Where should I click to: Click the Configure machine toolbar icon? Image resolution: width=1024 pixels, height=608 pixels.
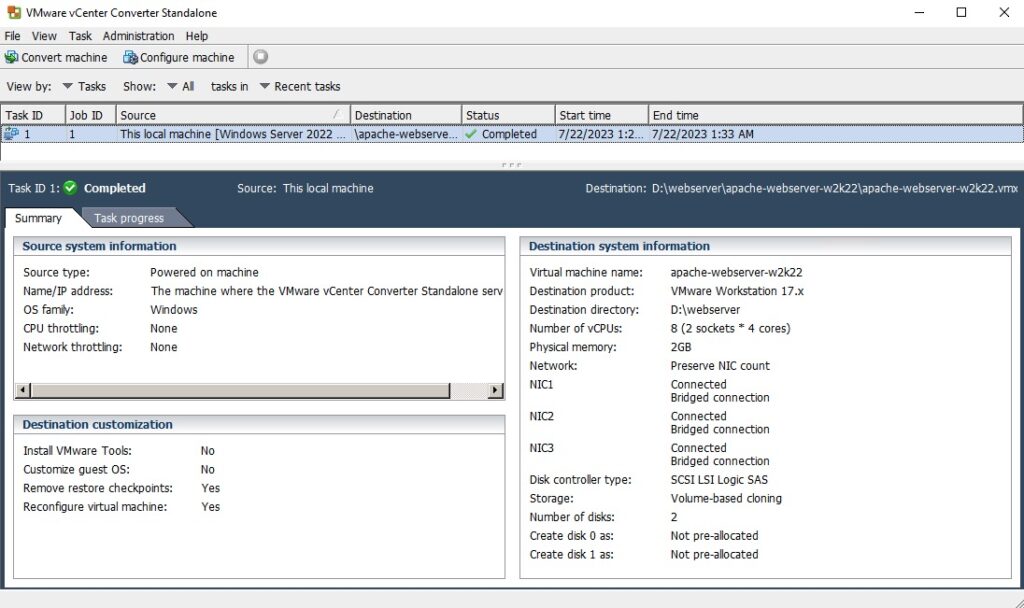click(130, 57)
